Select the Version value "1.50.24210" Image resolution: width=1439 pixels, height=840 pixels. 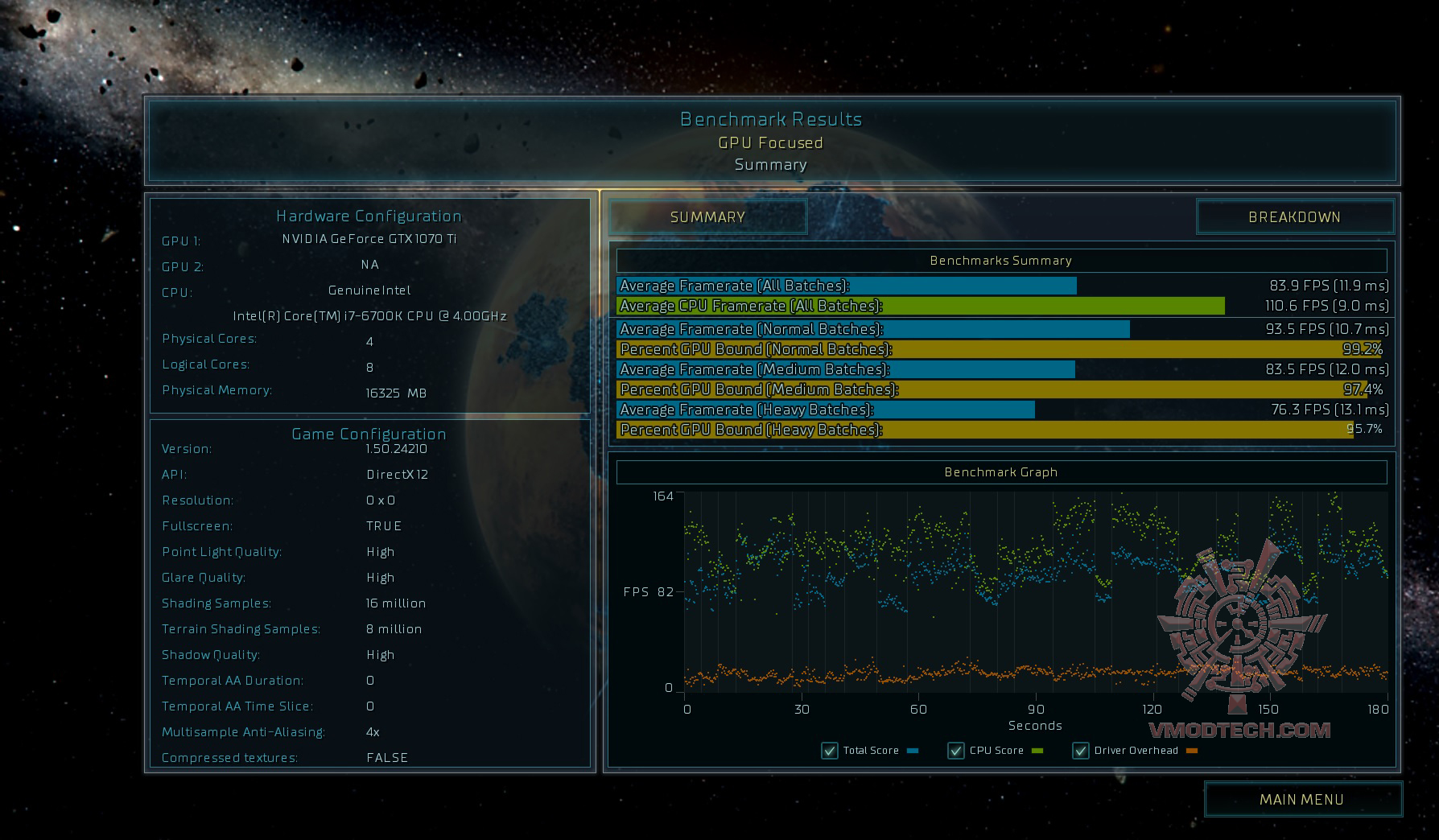click(x=397, y=449)
